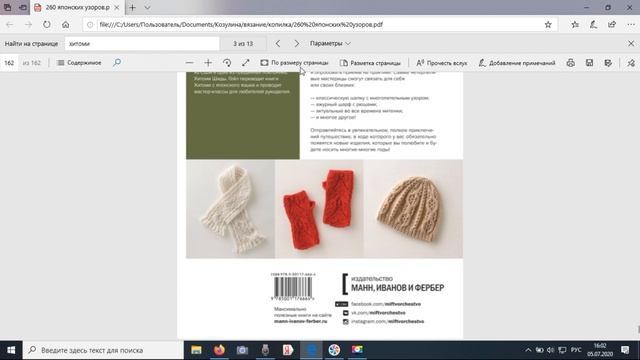640x360 pixels.
Task: Open instagram.com/miftvorchestvo link
Action: pos(387,321)
